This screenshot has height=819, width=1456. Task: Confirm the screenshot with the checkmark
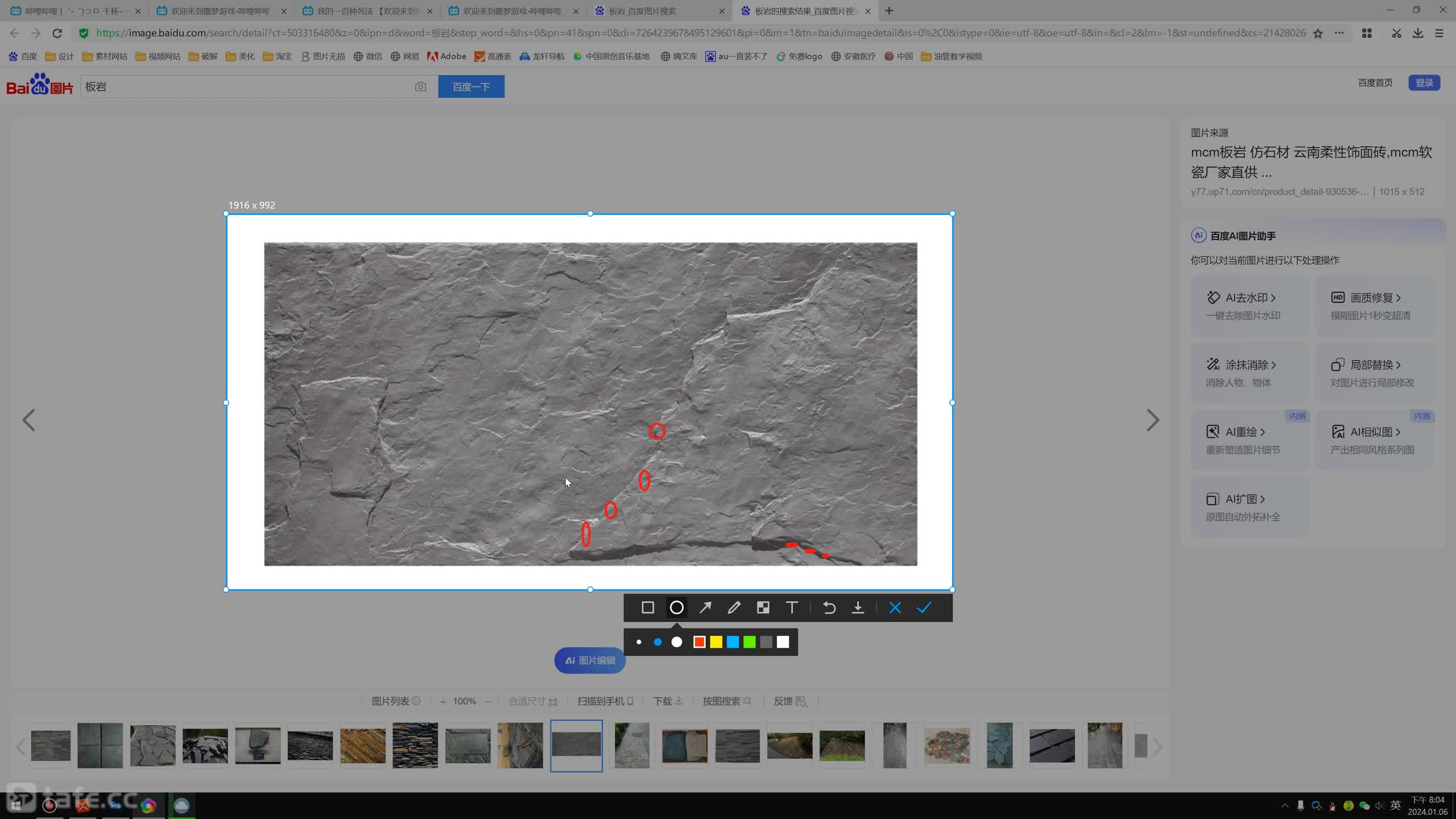pos(924,607)
